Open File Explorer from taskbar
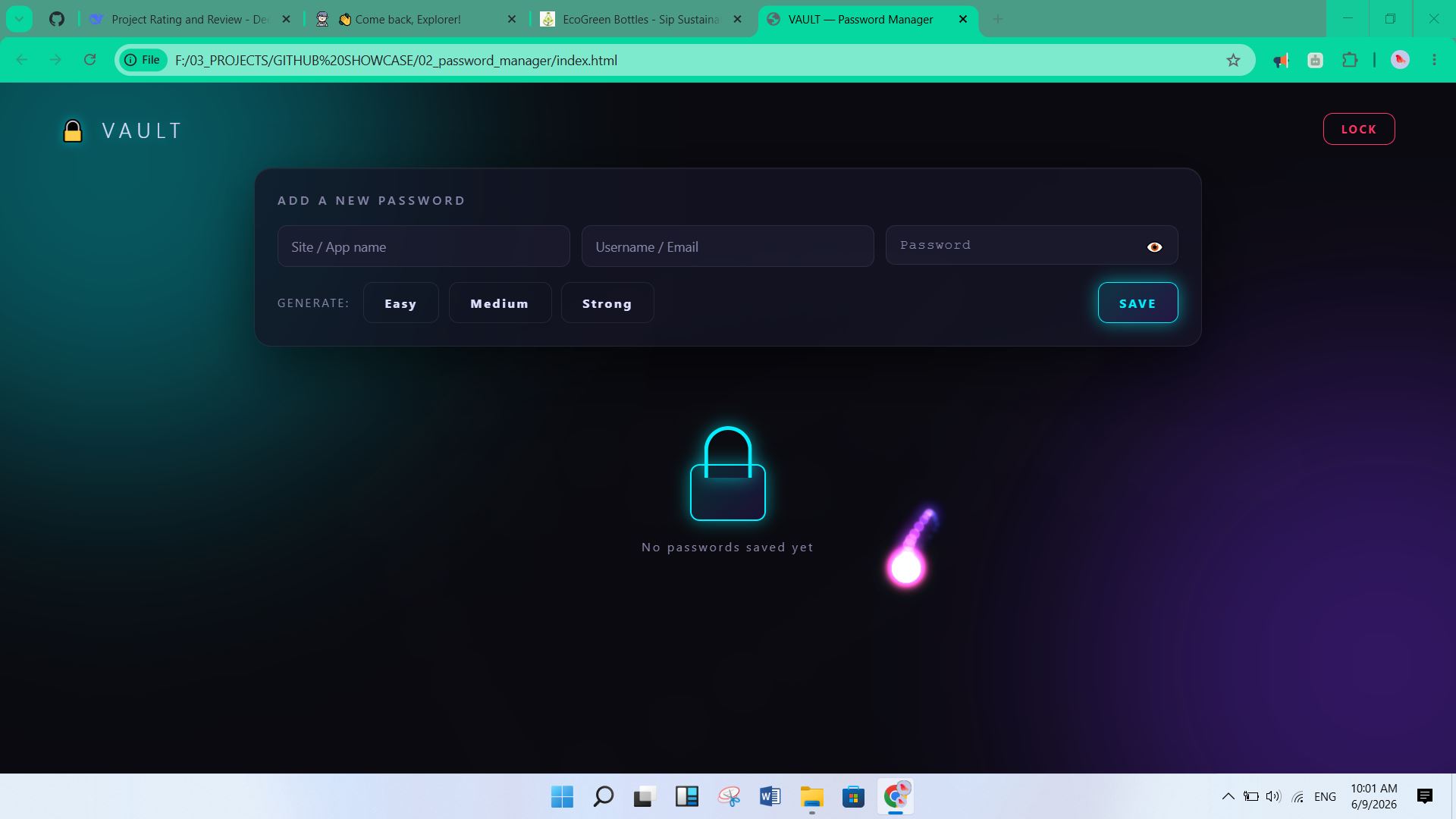The height and width of the screenshot is (819, 1456). pos(811,796)
